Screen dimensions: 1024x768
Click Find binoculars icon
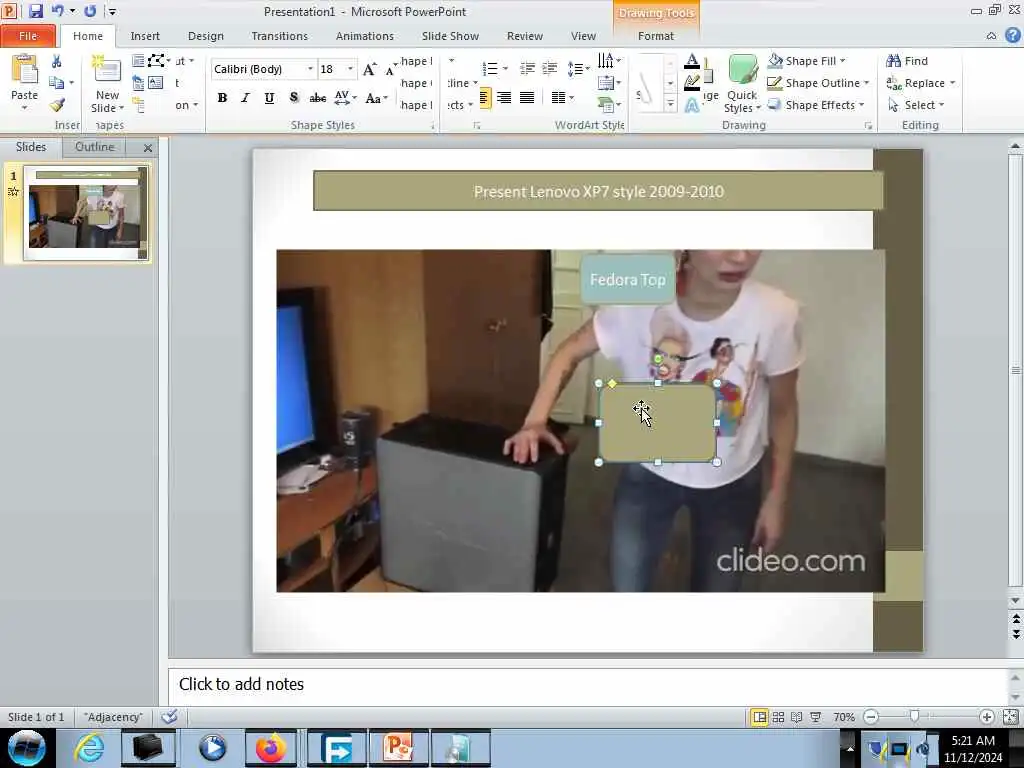893,61
